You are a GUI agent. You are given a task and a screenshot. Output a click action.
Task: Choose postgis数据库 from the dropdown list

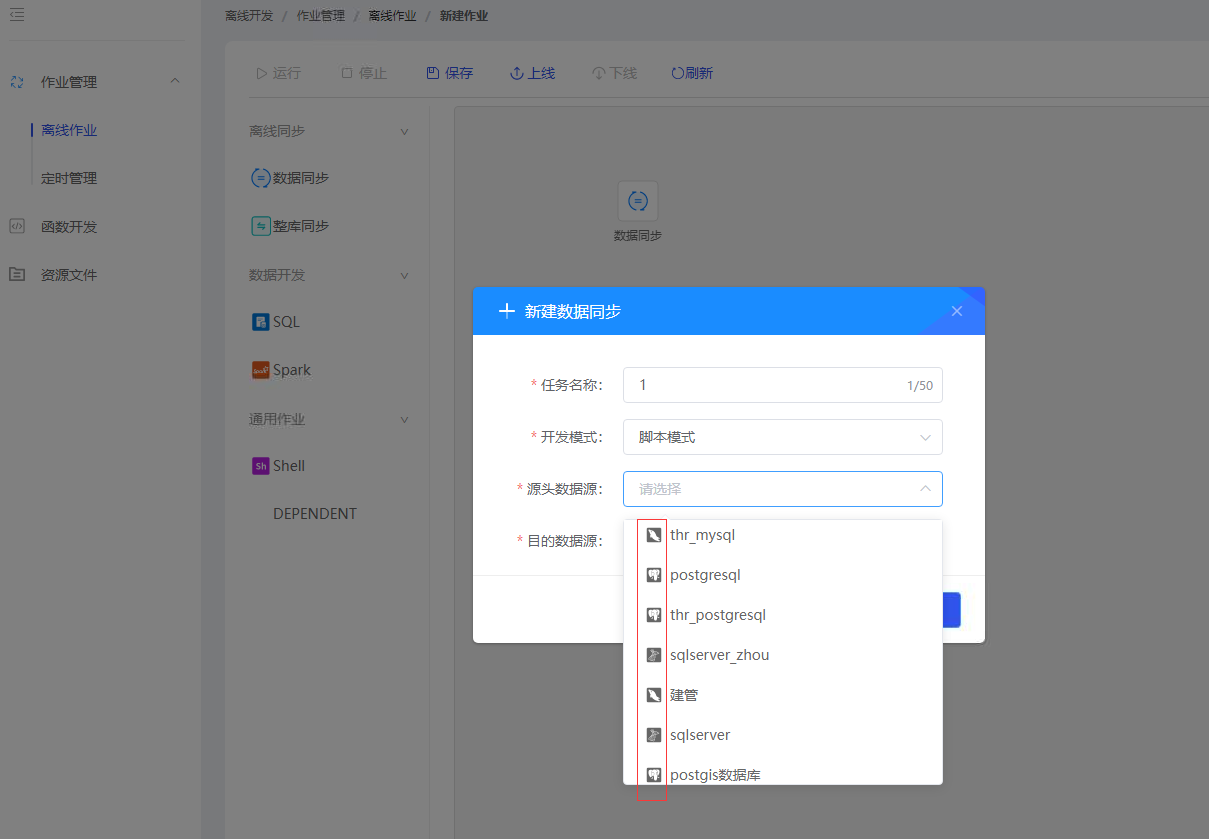pyautogui.click(x=715, y=774)
